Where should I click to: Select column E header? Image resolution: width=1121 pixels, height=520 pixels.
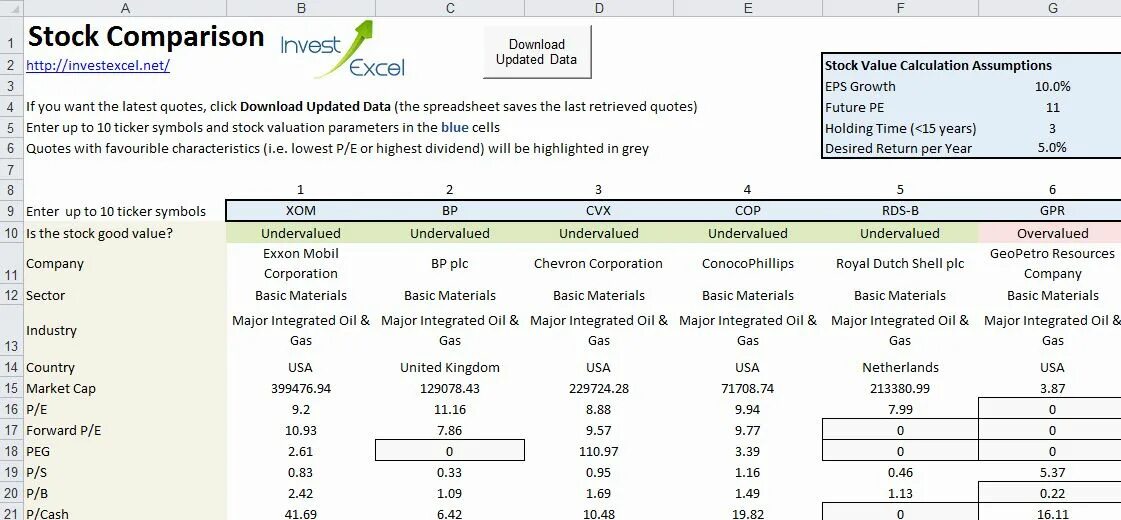coord(748,8)
